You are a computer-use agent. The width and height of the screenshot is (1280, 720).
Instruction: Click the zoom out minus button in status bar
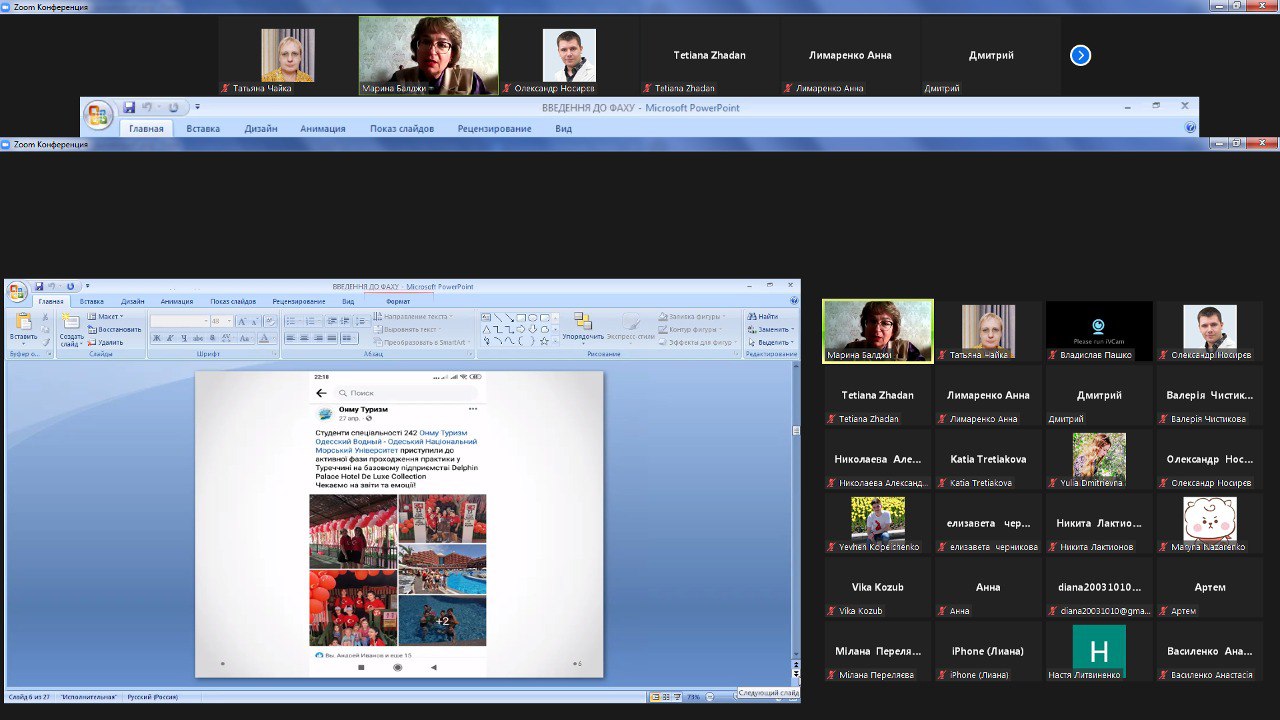(709, 697)
